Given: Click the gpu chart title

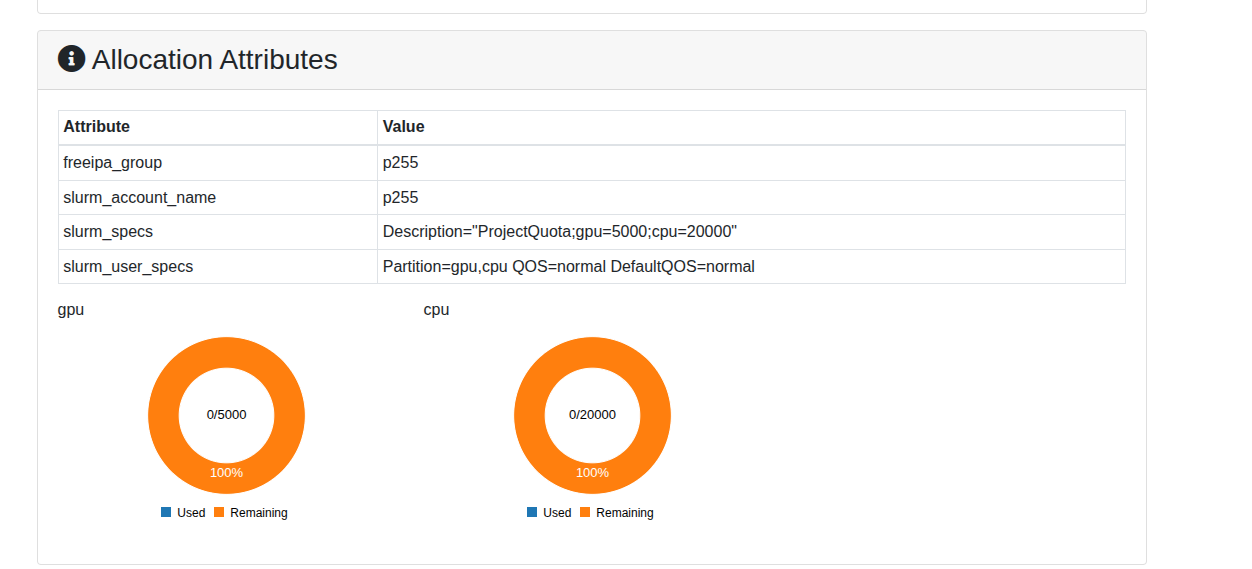Looking at the screenshot, I should coord(71,310).
